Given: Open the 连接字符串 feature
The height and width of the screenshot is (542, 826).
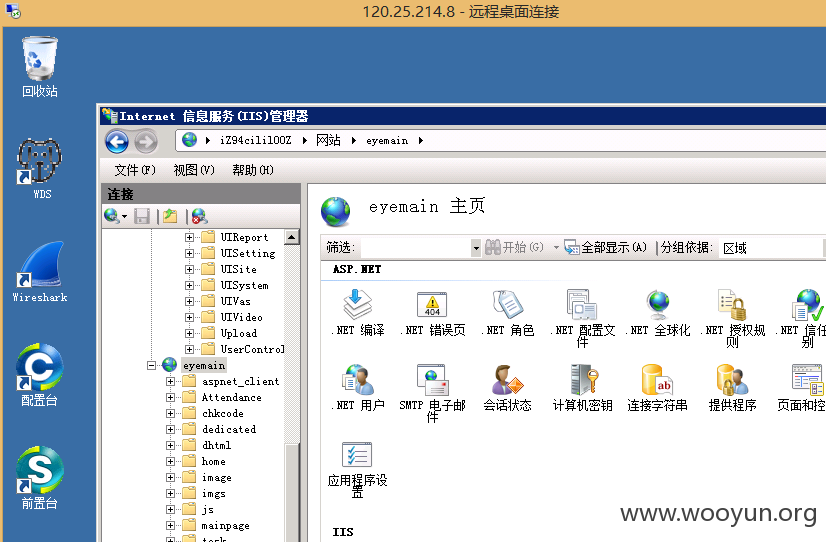Looking at the screenshot, I should 657,388.
